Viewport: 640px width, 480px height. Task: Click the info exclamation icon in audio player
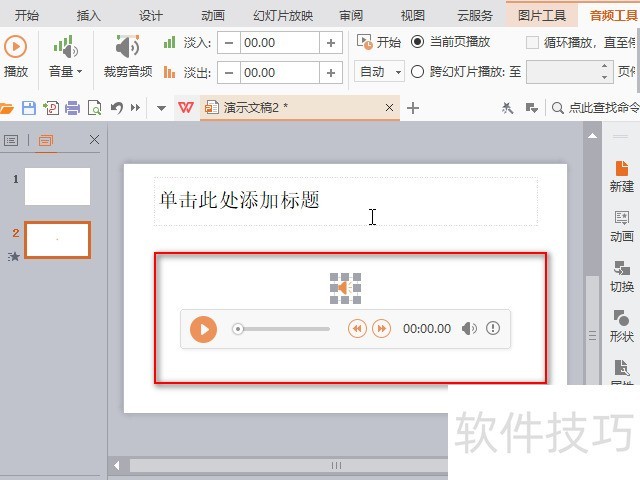click(x=493, y=328)
